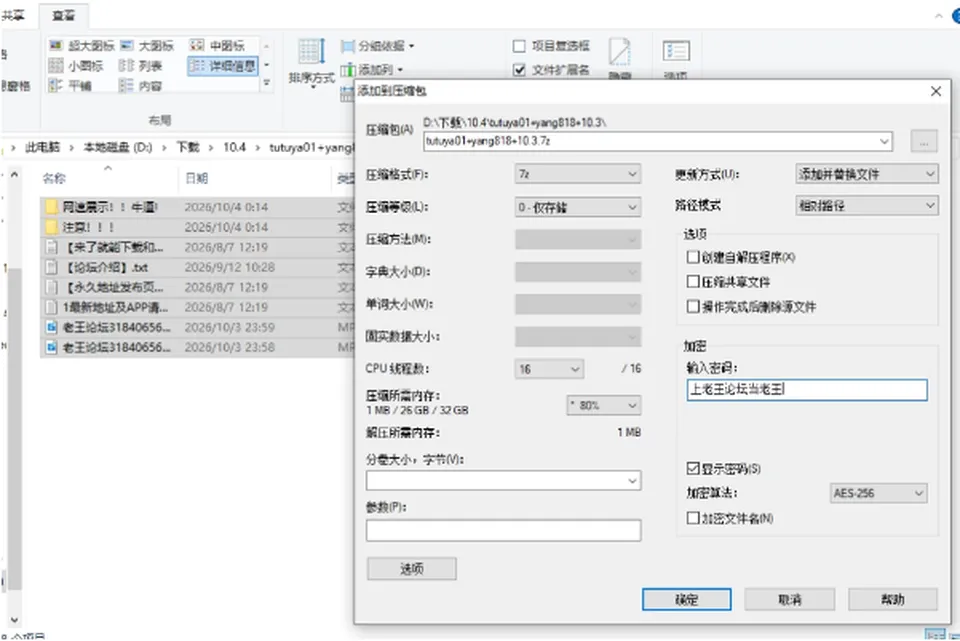Click 取消 to cancel dialog

[x=790, y=600]
